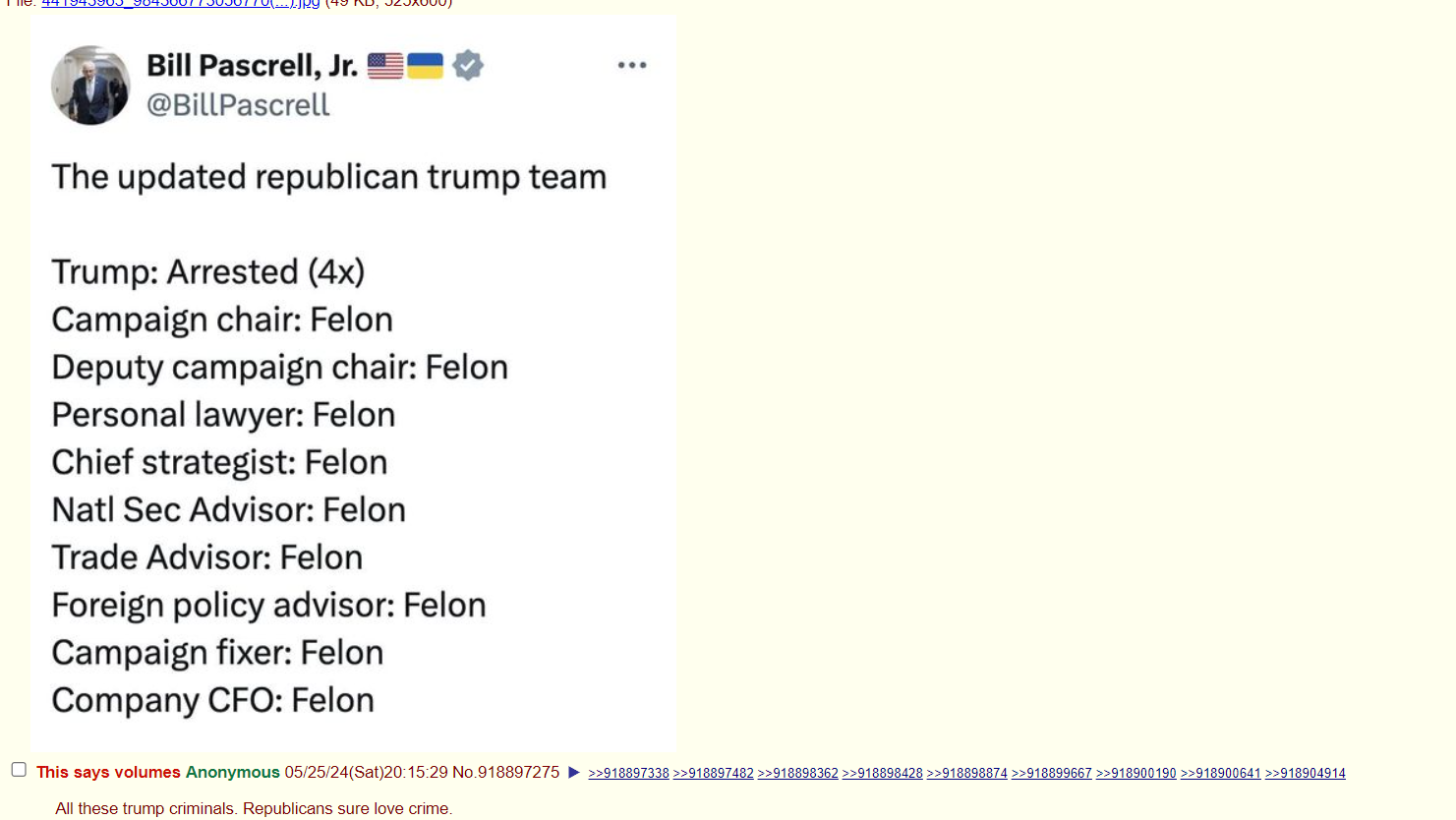
Task: Jump to reply >>918898874
Action: (x=966, y=774)
